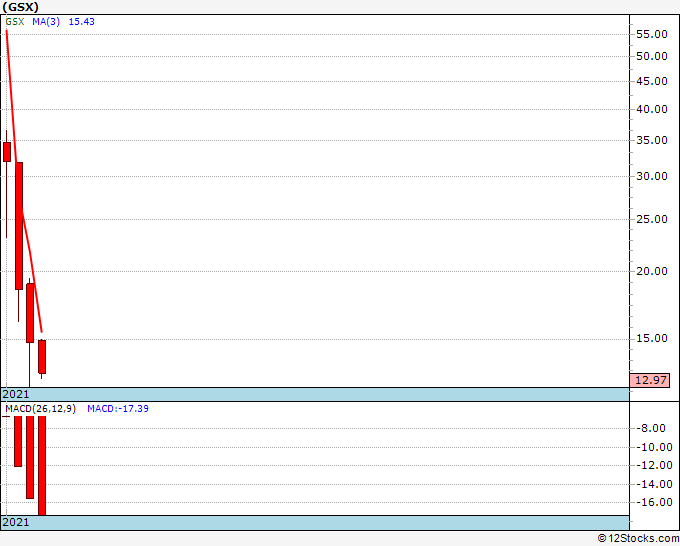Click the 25.00 price axis label
This screenshot has height=546, width=680.
point(651,219)
